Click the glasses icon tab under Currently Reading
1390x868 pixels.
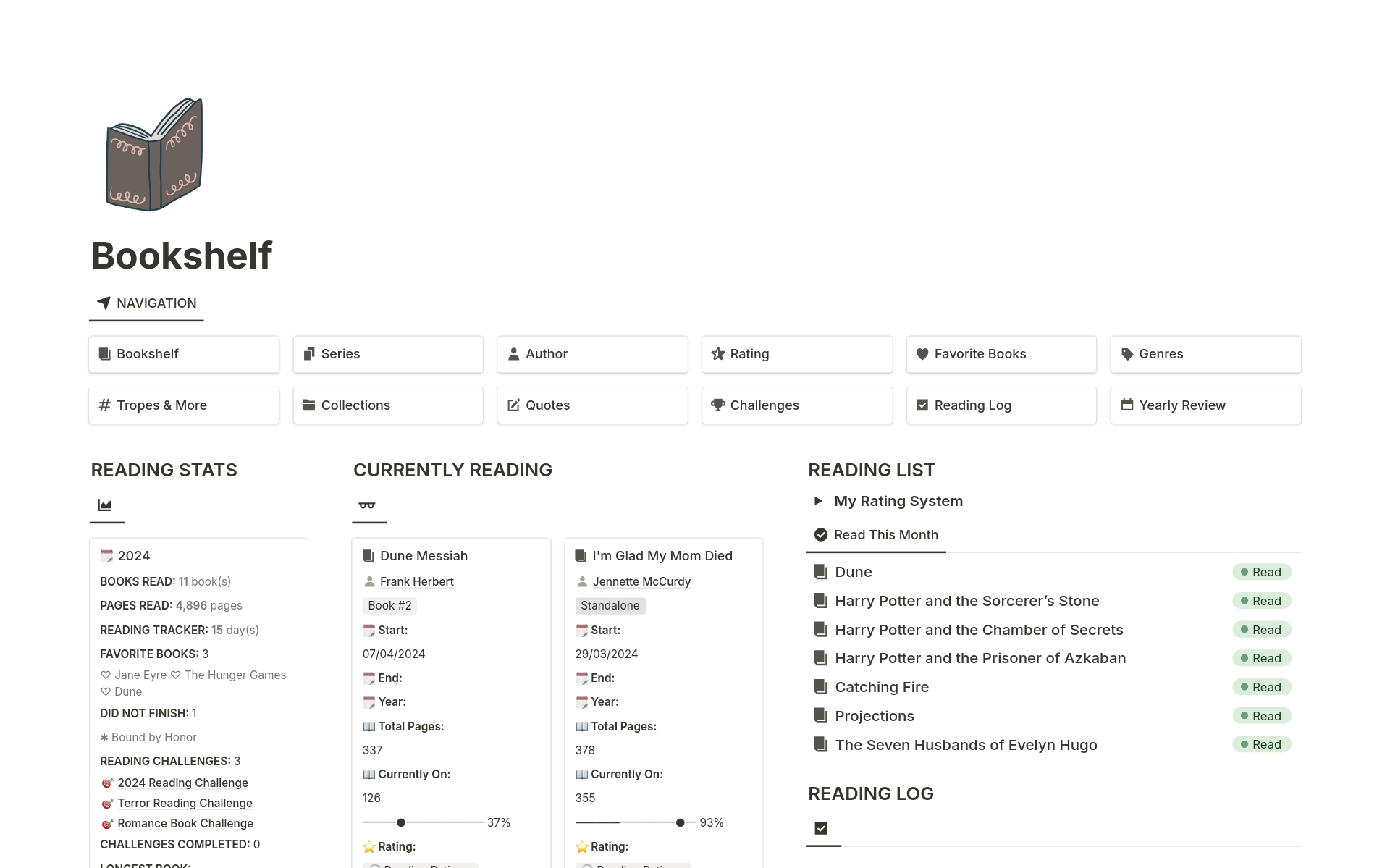click(367, 505)
